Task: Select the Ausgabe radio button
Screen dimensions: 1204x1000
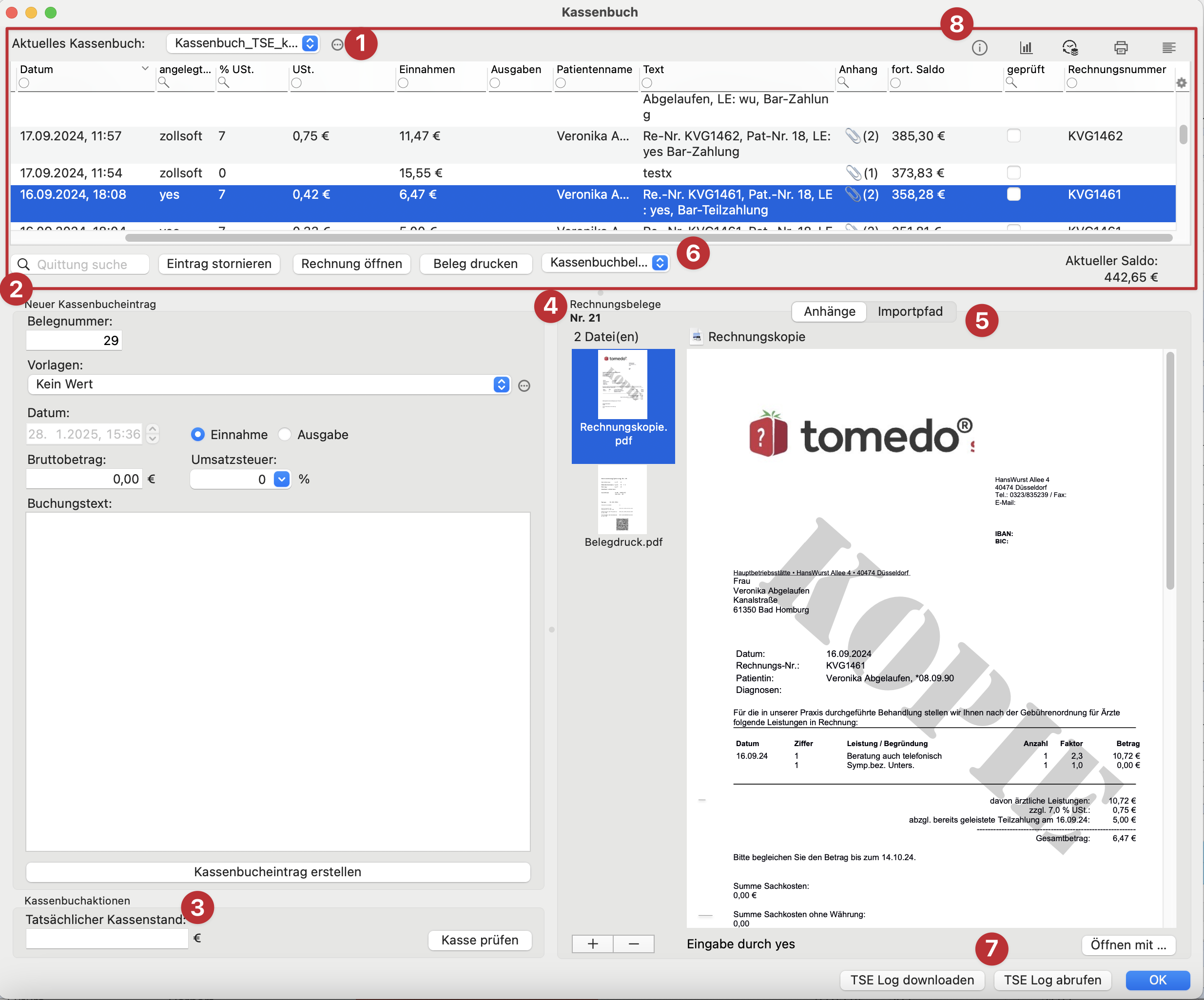Action: coord(284,434)
